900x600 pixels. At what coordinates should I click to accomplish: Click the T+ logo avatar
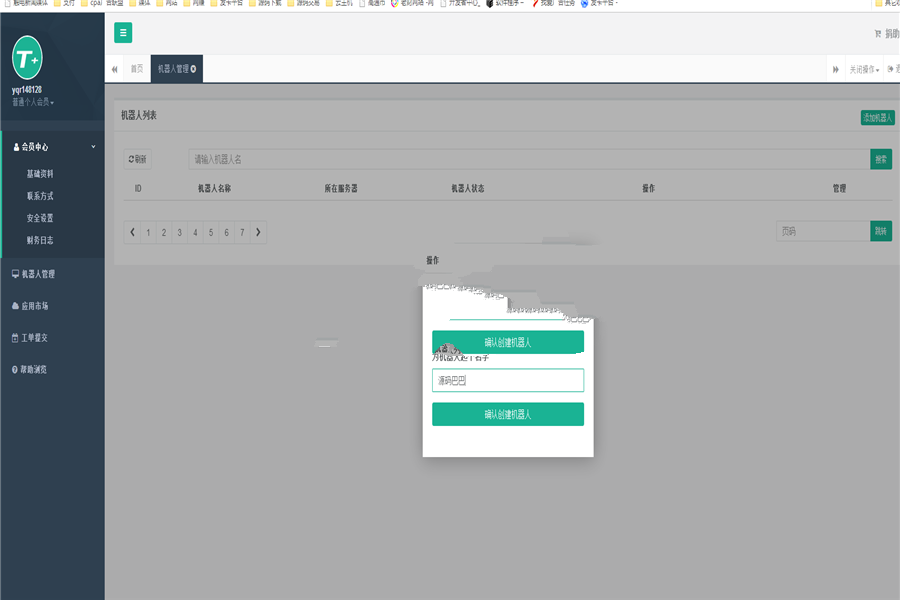point(27,57)
